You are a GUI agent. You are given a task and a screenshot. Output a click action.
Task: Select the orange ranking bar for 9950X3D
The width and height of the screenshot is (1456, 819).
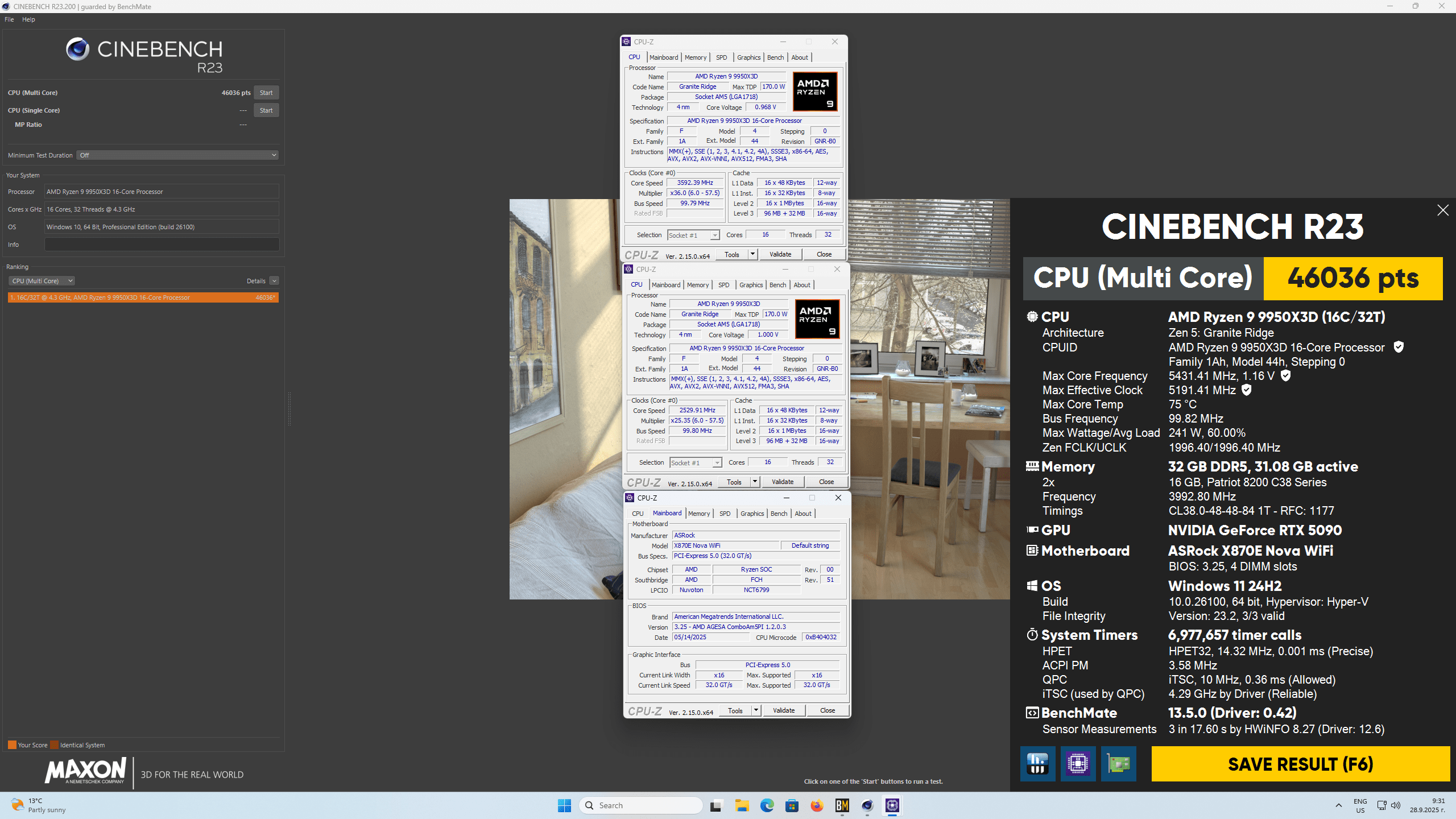143,297
